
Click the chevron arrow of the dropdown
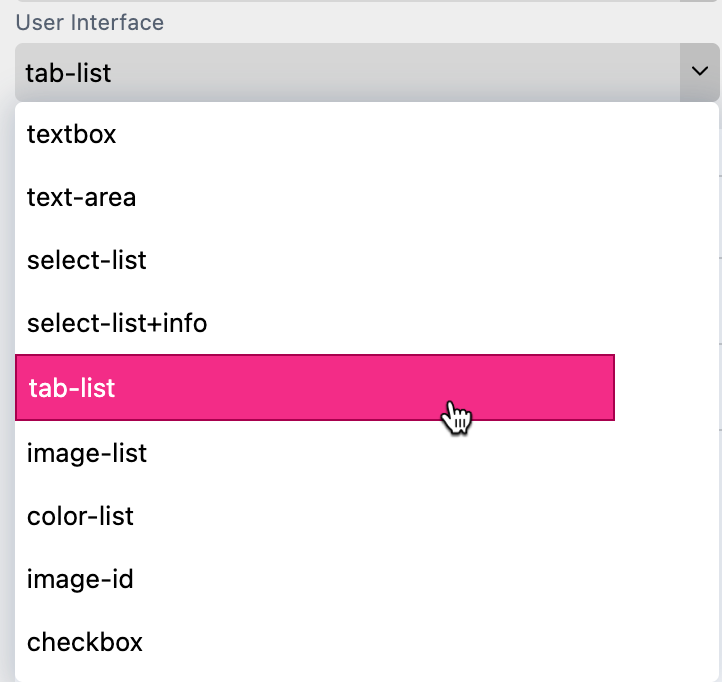[x=698, y=72]
